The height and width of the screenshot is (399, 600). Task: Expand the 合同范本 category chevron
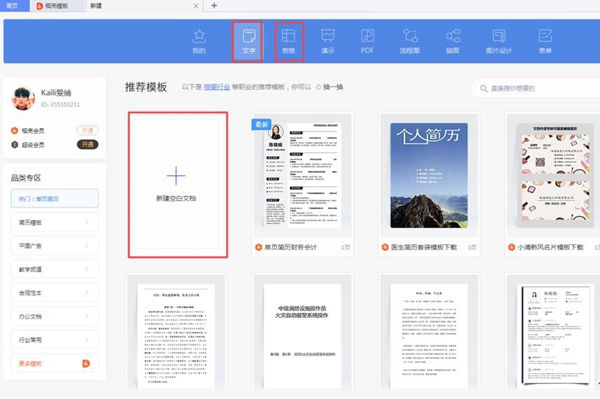point(86,293)
